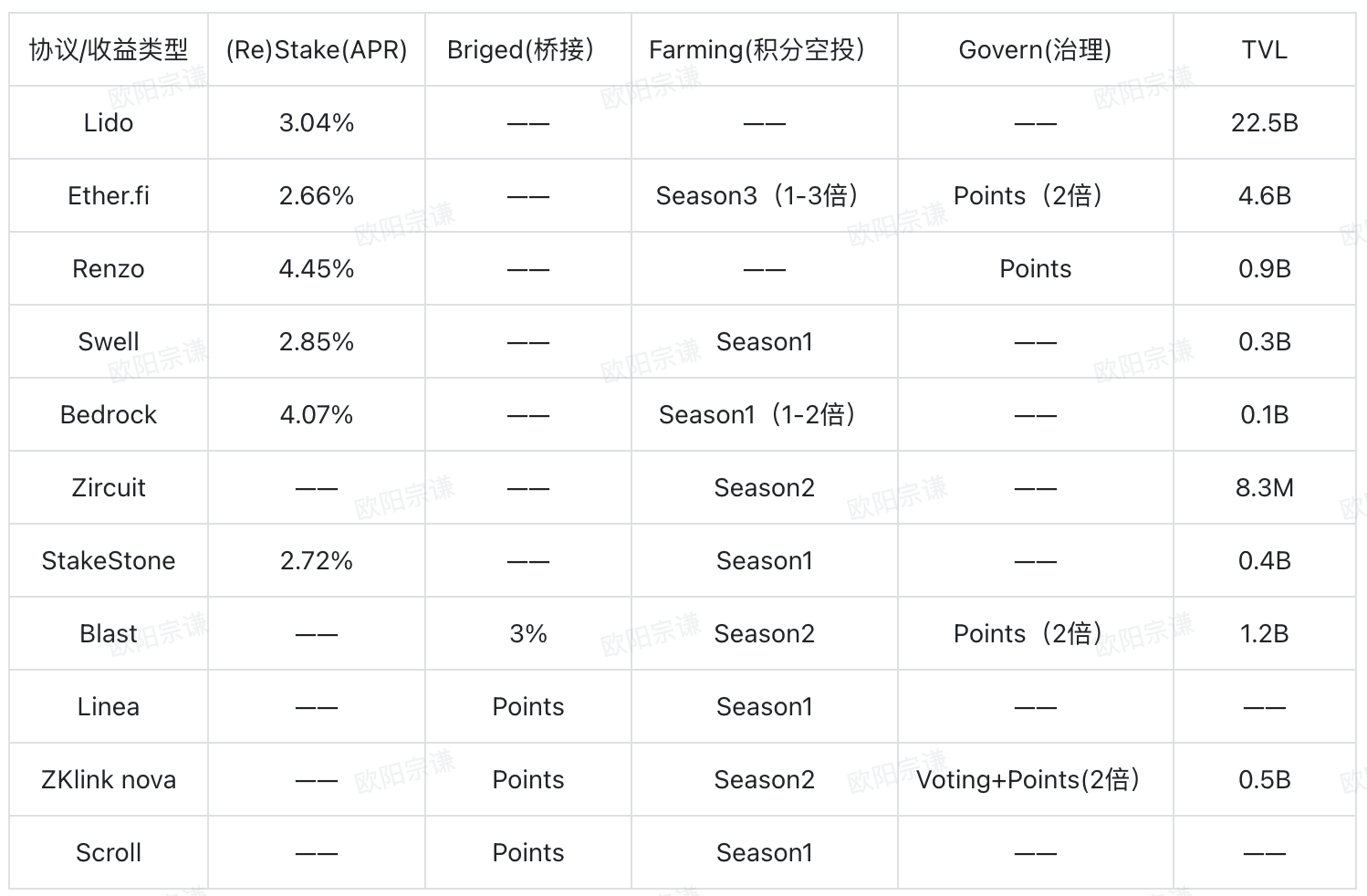The image size is (1367, 896).
Task: Select the 协议/收益类型 header cell
Action: click(x=108, y=50)
